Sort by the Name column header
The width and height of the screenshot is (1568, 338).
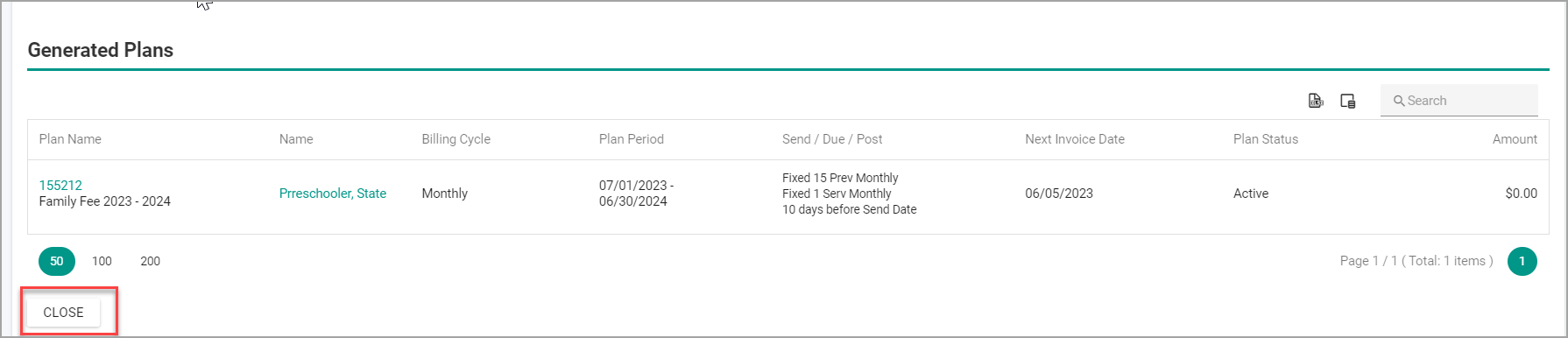(296, 139)
